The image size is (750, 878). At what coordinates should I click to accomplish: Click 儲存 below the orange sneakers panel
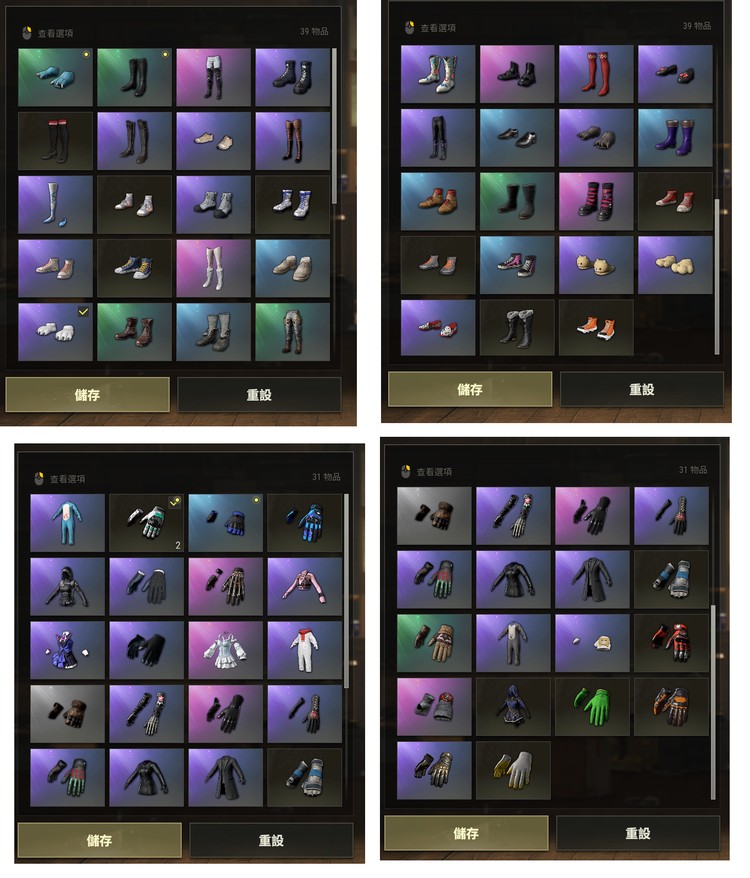470,389
